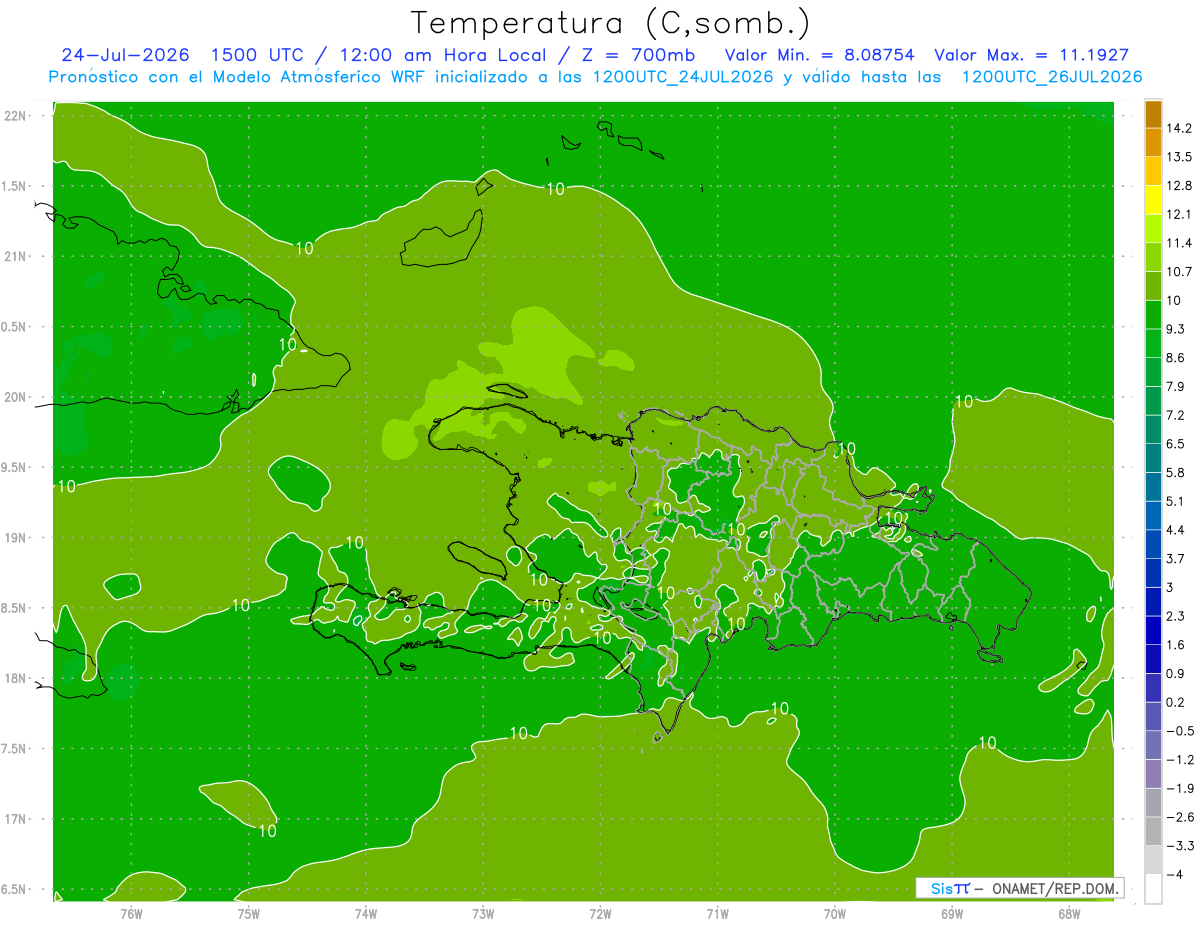Click the '70W' longitude label

[x=835, y=914]
